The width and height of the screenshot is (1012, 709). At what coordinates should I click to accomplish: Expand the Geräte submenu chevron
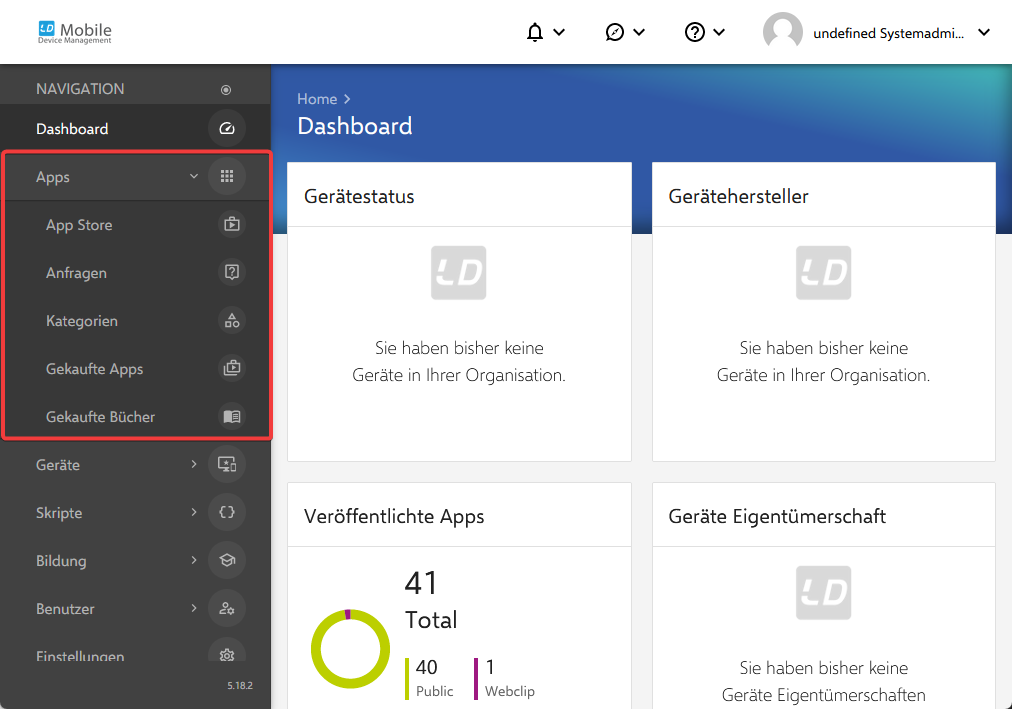coord(194,464)
